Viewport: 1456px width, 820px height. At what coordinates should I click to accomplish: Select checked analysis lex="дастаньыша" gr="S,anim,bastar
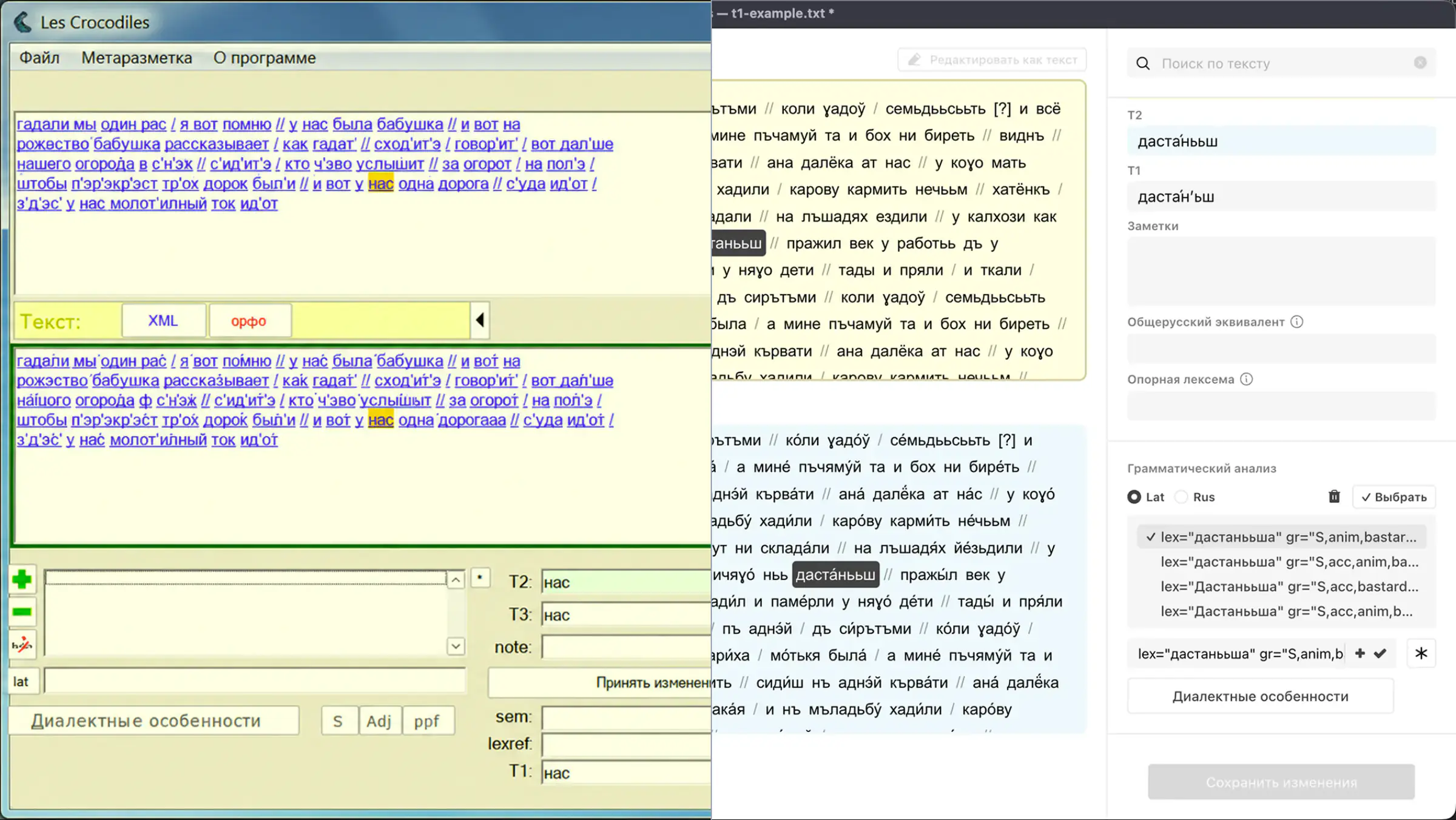[1281, 537]
